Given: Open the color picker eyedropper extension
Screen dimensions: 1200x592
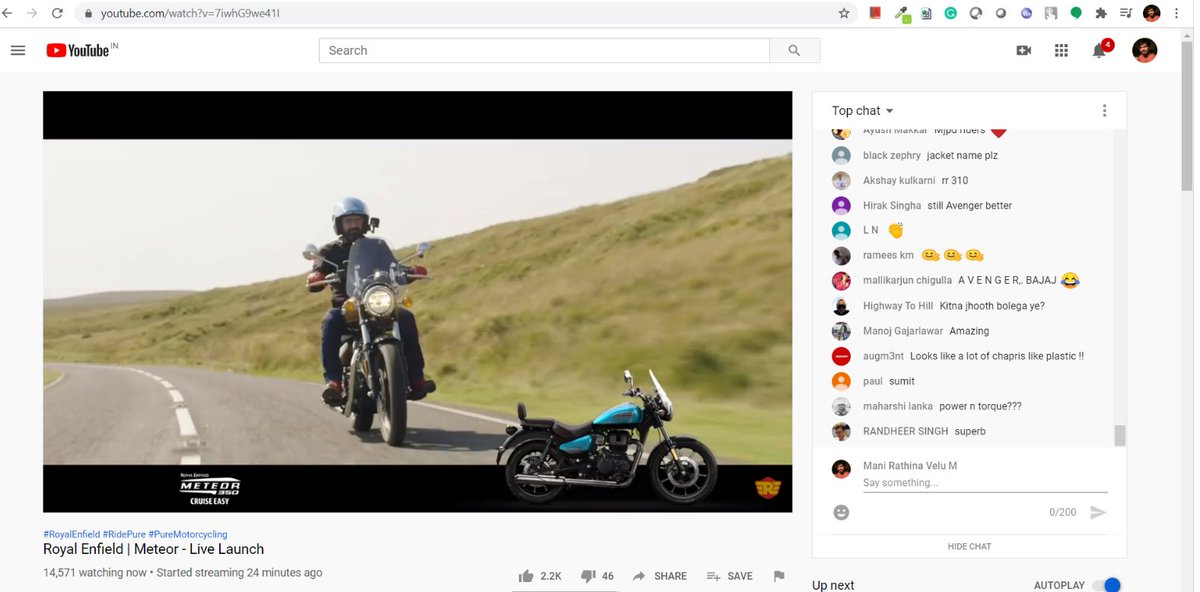Looking at the screenshot, I should pyautogui.click(x=902, y=13).
